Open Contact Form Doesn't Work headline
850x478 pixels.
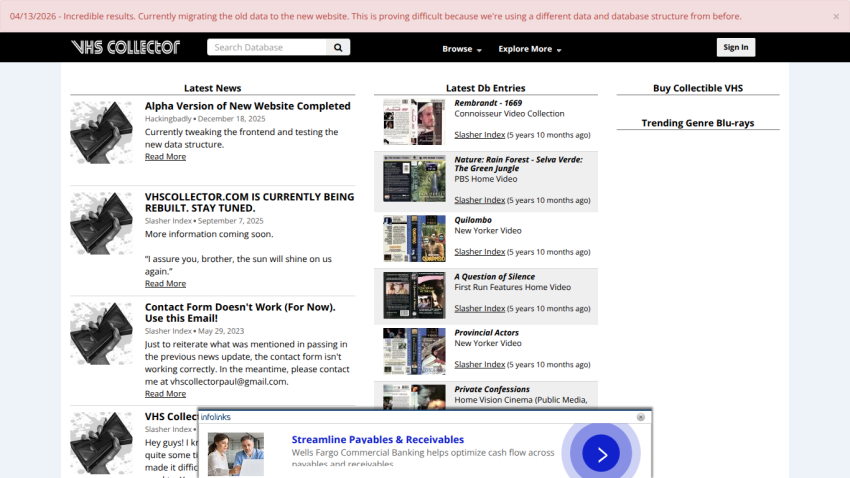point(240,313)
